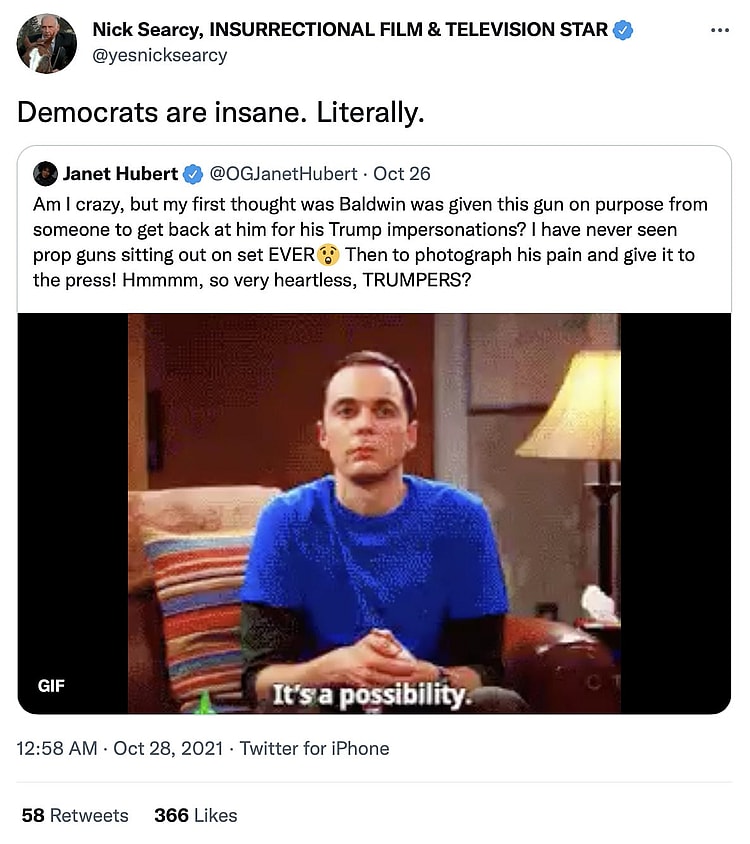Click Nick Searcy's profile avatar
This screenshot has width=750, height=844.
(x=46, y=43)
